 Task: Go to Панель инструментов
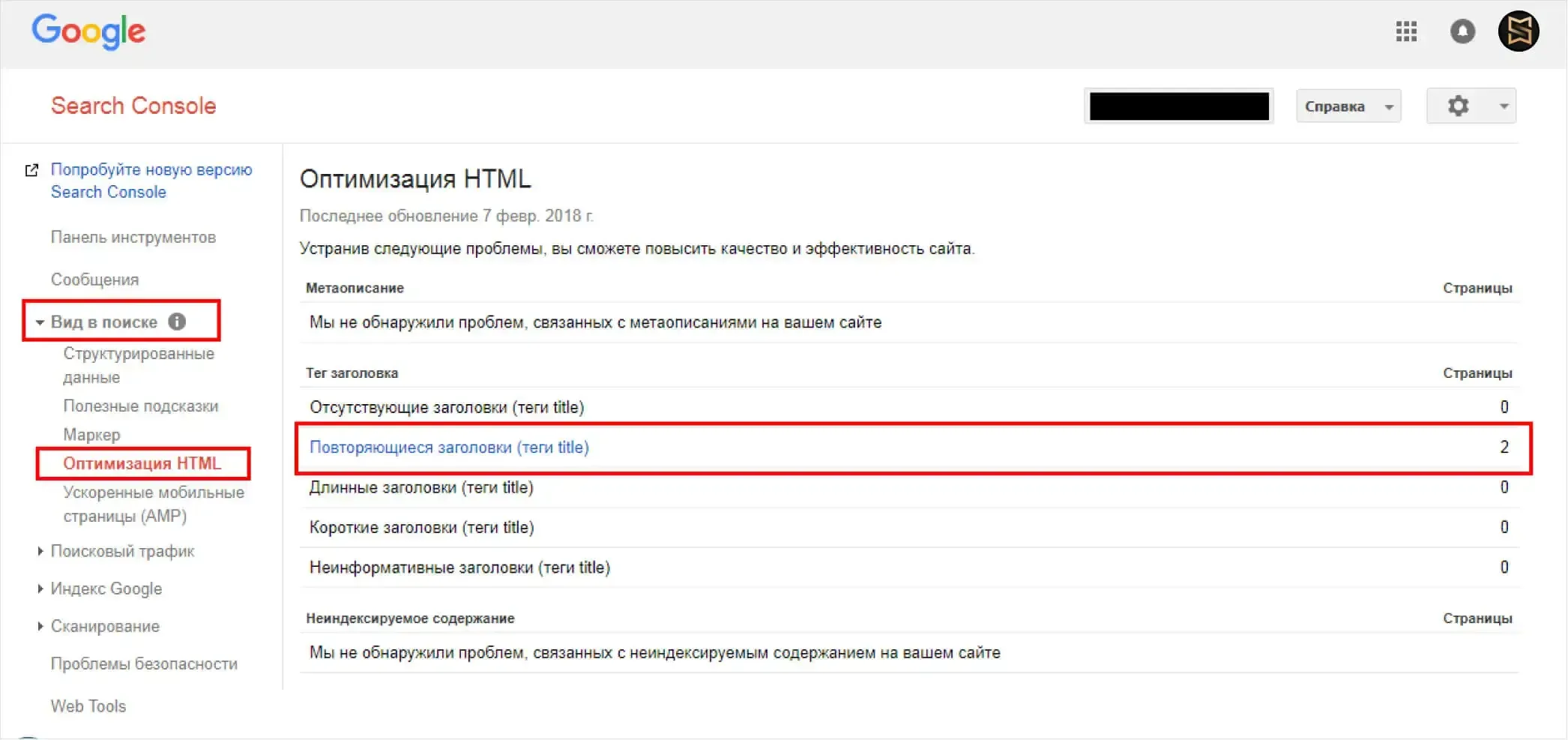point(133,238)
